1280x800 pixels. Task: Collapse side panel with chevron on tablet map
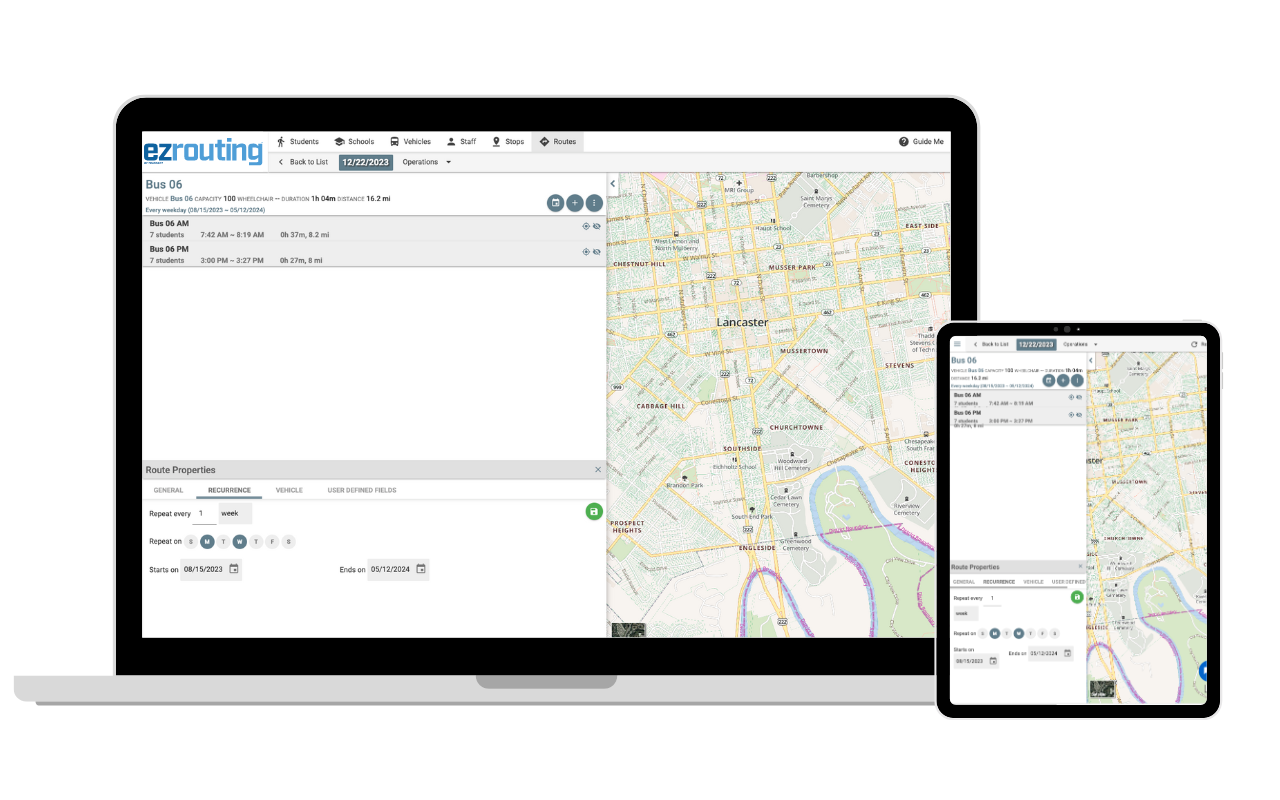[1091, 360]
